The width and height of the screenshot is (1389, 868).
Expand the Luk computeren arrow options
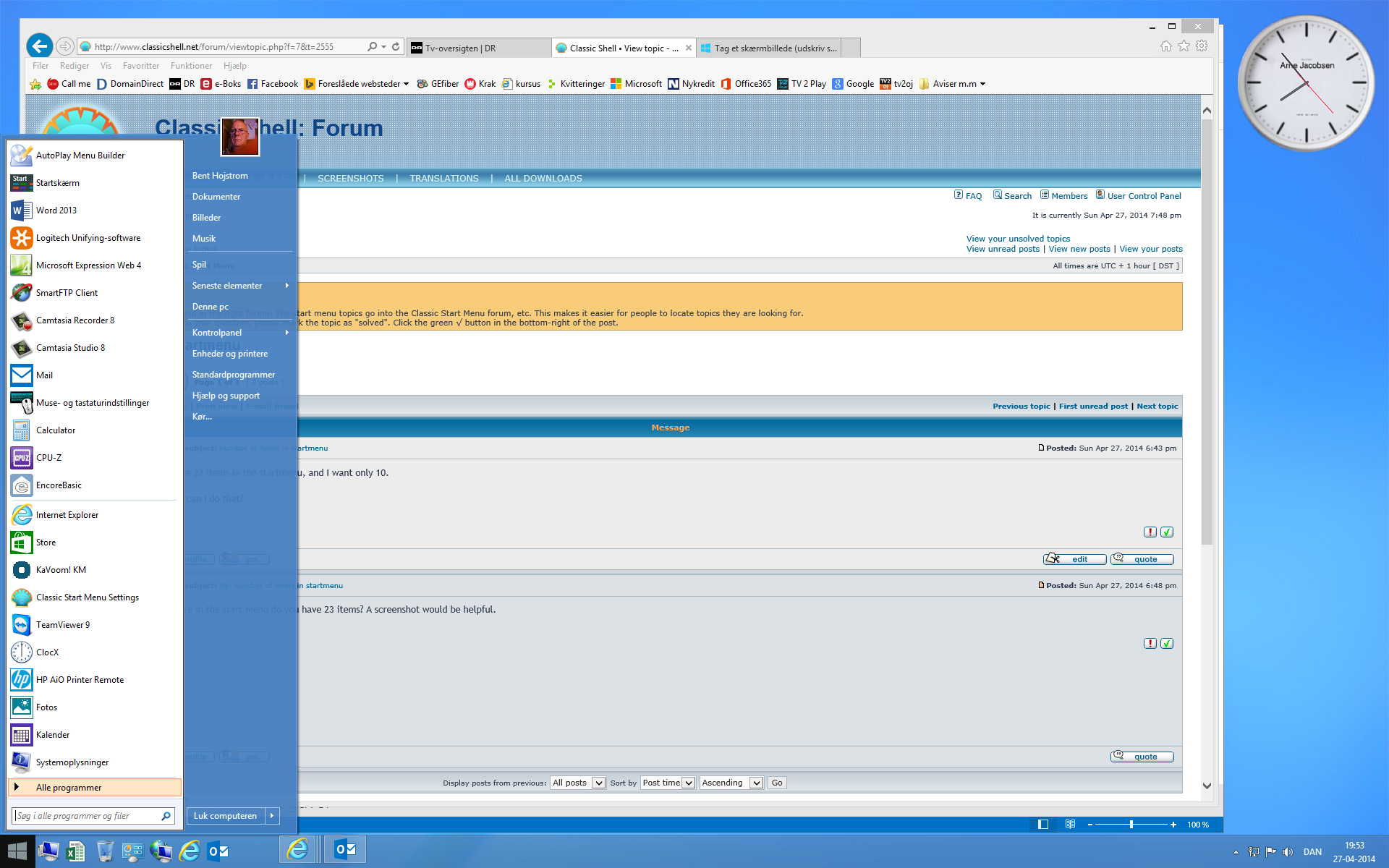point(272,816)
